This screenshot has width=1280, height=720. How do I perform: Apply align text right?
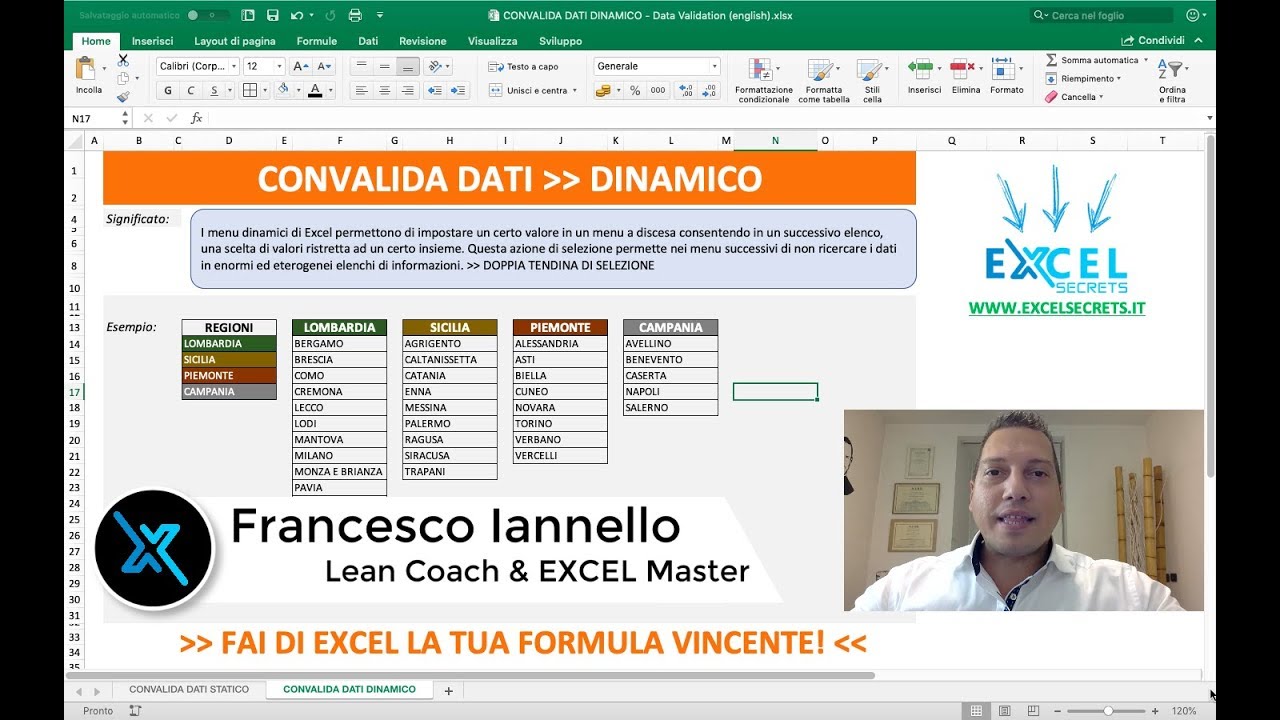407,90
